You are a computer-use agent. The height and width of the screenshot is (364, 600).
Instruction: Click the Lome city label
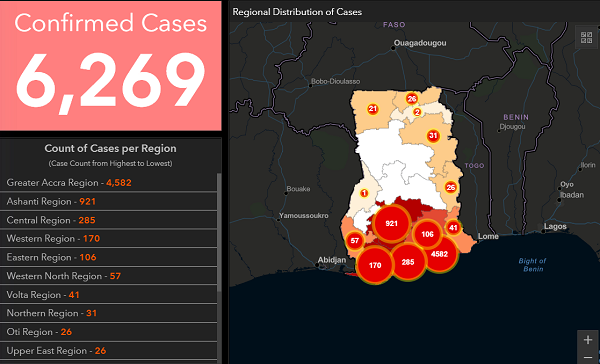[488, 236]
